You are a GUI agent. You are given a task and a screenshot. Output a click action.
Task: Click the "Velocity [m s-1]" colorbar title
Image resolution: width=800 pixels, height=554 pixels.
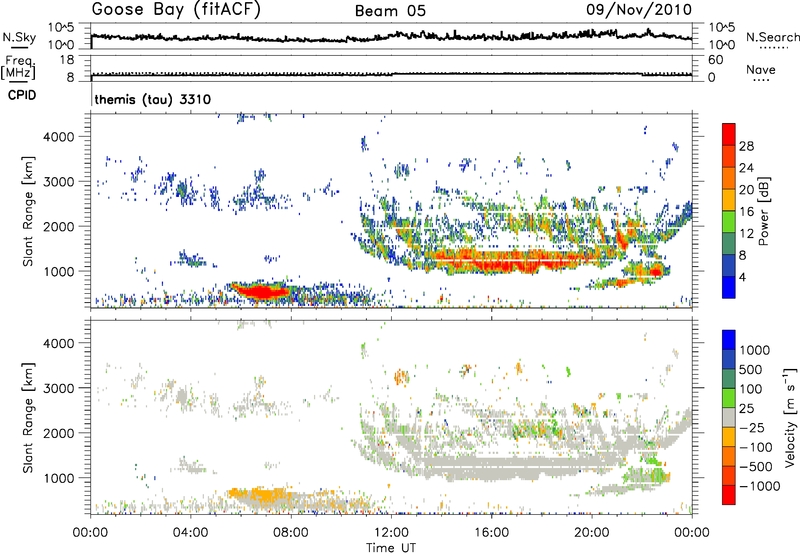[x=790, y=417]
